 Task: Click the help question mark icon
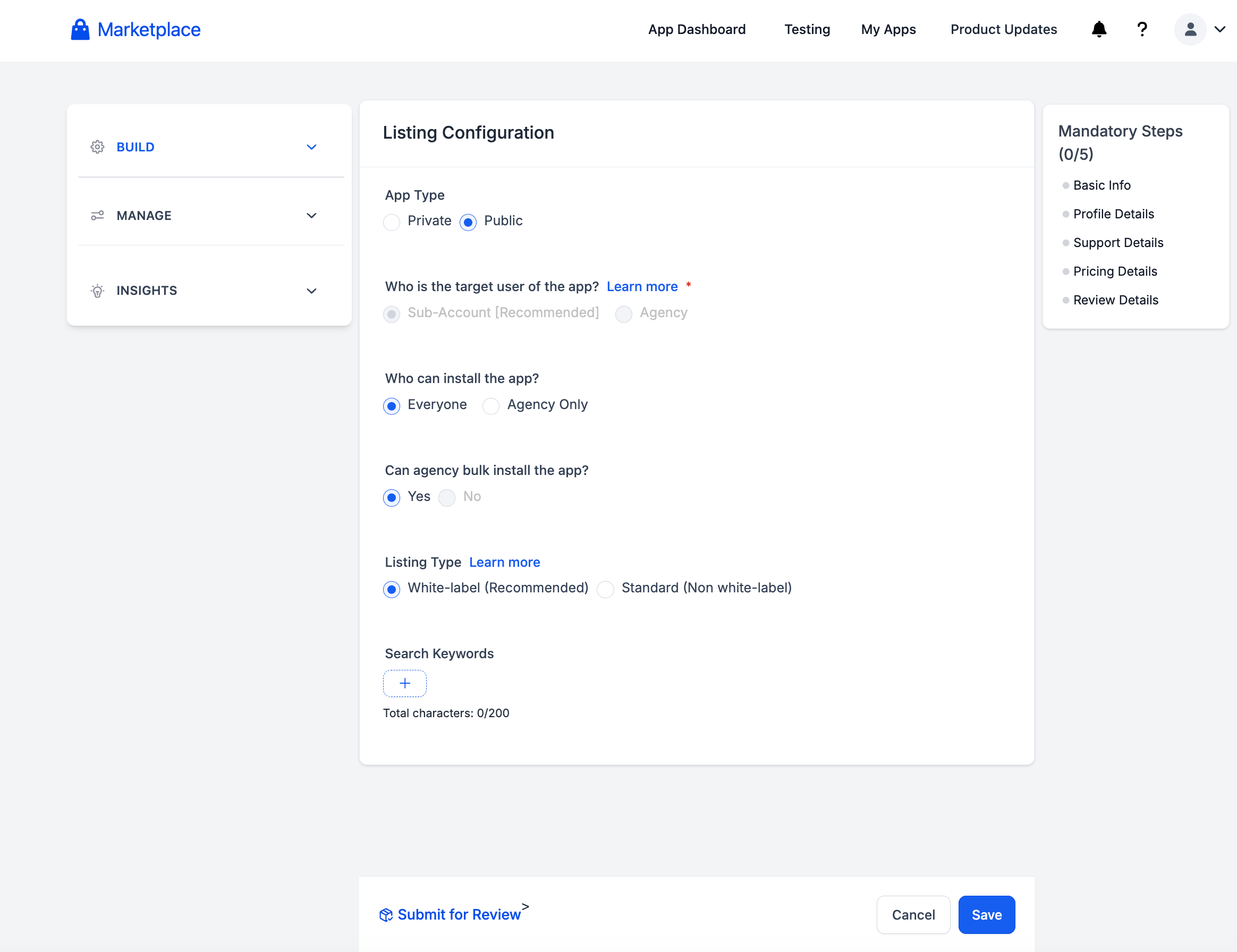click(x=1142, y=29)
